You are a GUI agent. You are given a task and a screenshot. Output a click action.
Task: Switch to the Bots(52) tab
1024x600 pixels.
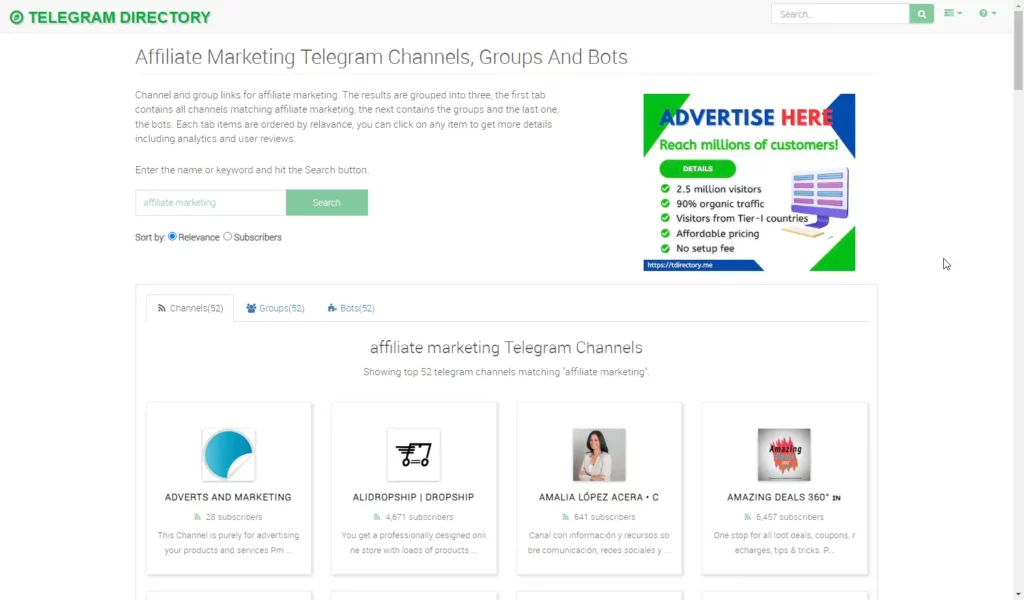pos(351,308)
